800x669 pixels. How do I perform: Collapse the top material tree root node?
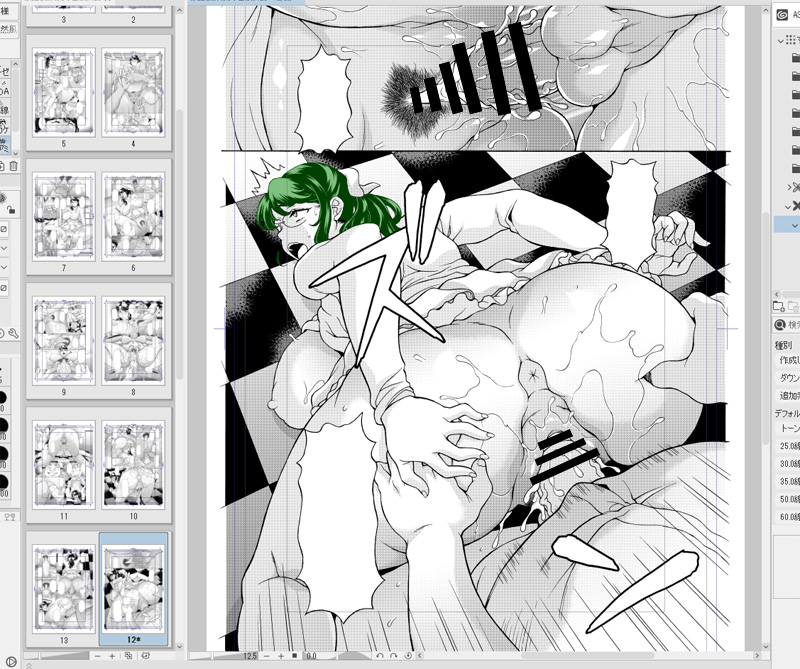[x=781, y=40]
